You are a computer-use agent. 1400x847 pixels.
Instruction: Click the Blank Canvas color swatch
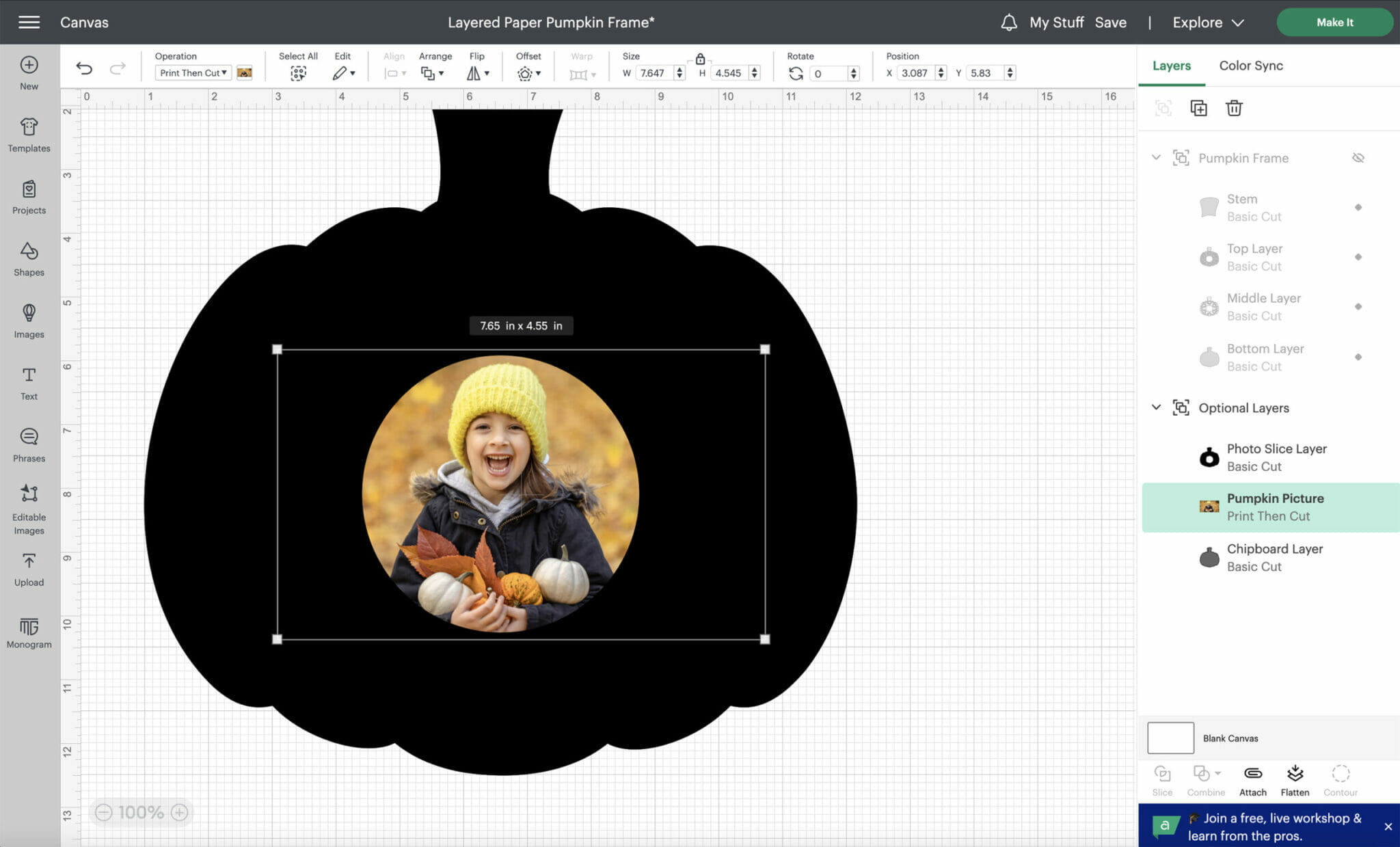(x=1170, y=738)
